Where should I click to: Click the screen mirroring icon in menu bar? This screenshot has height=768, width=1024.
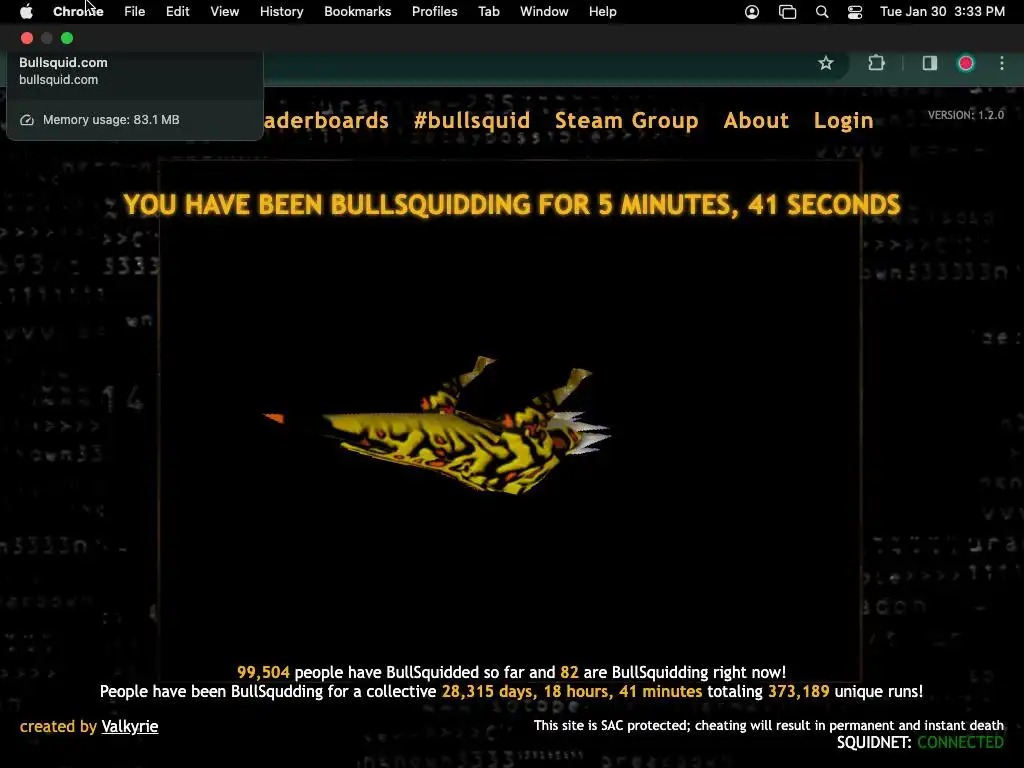[788, 12]
